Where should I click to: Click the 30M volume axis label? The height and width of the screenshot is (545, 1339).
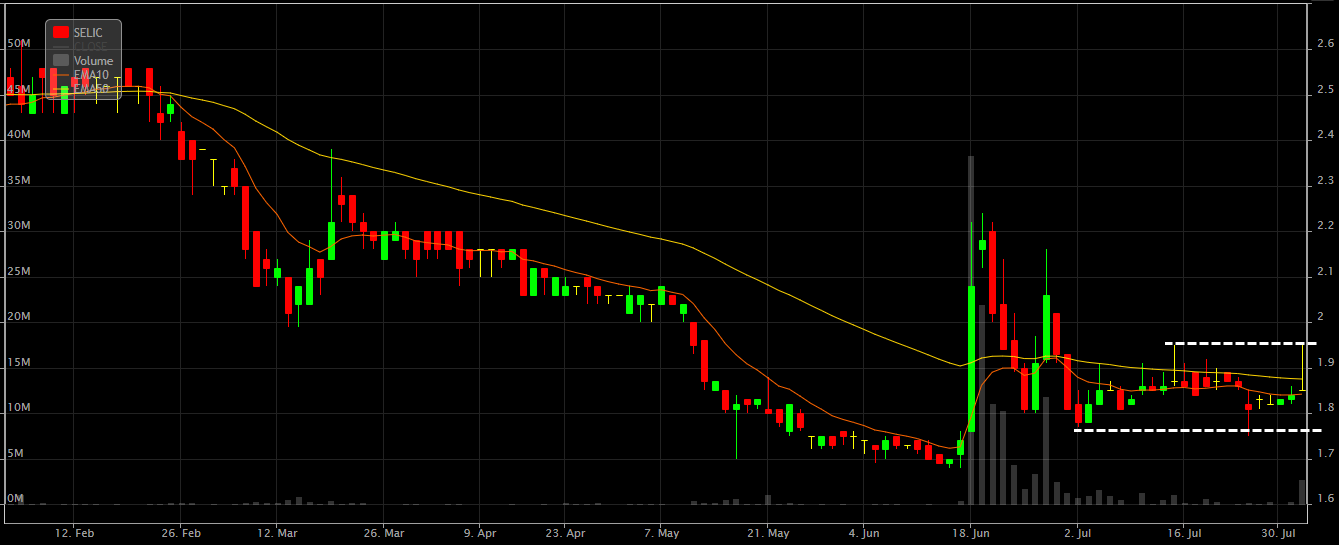point(18,226)
